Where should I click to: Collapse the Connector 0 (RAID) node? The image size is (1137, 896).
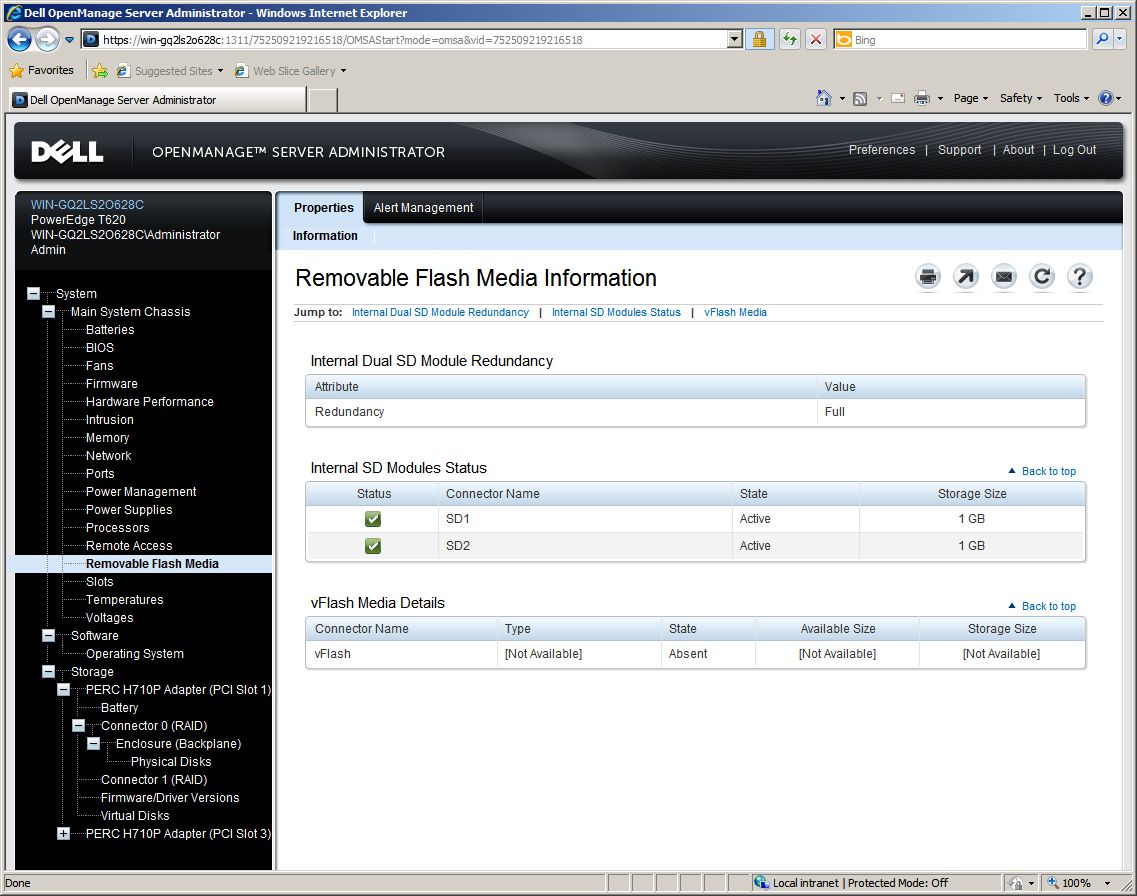click(78, 726)
